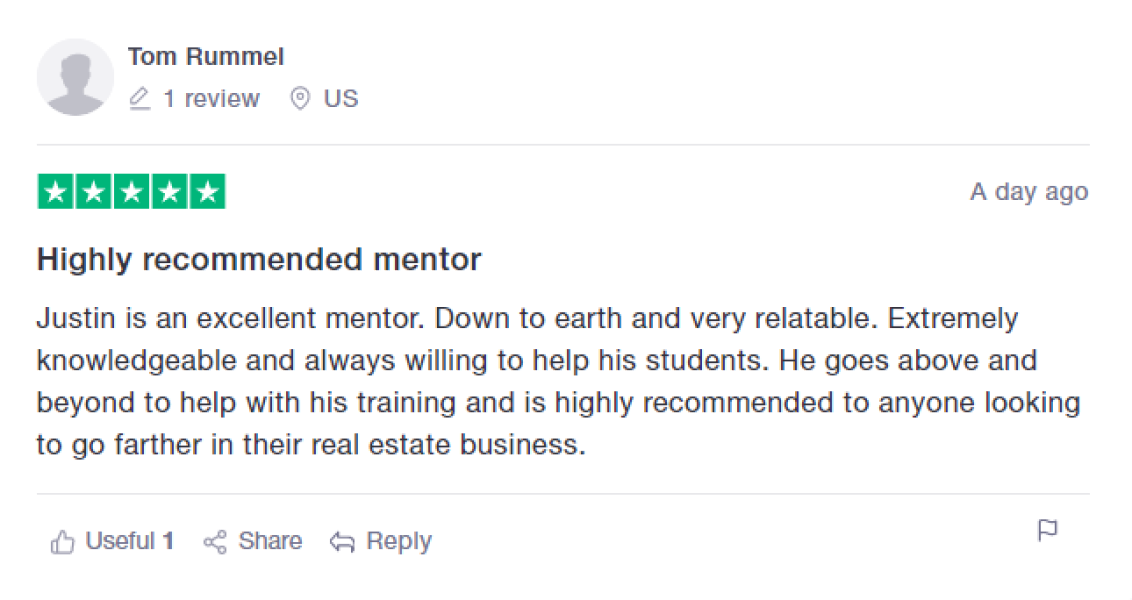This screenshot has width=1132, height=600.
Task: Open the "Highly recommended mentor" review title
Action: coord(259,260)
